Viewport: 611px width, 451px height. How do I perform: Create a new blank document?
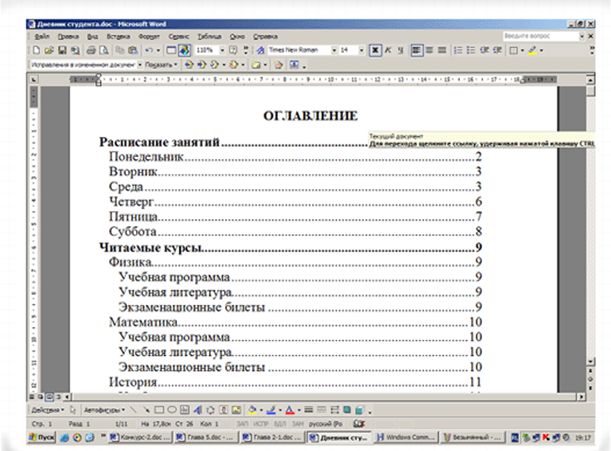click(36, 50)
